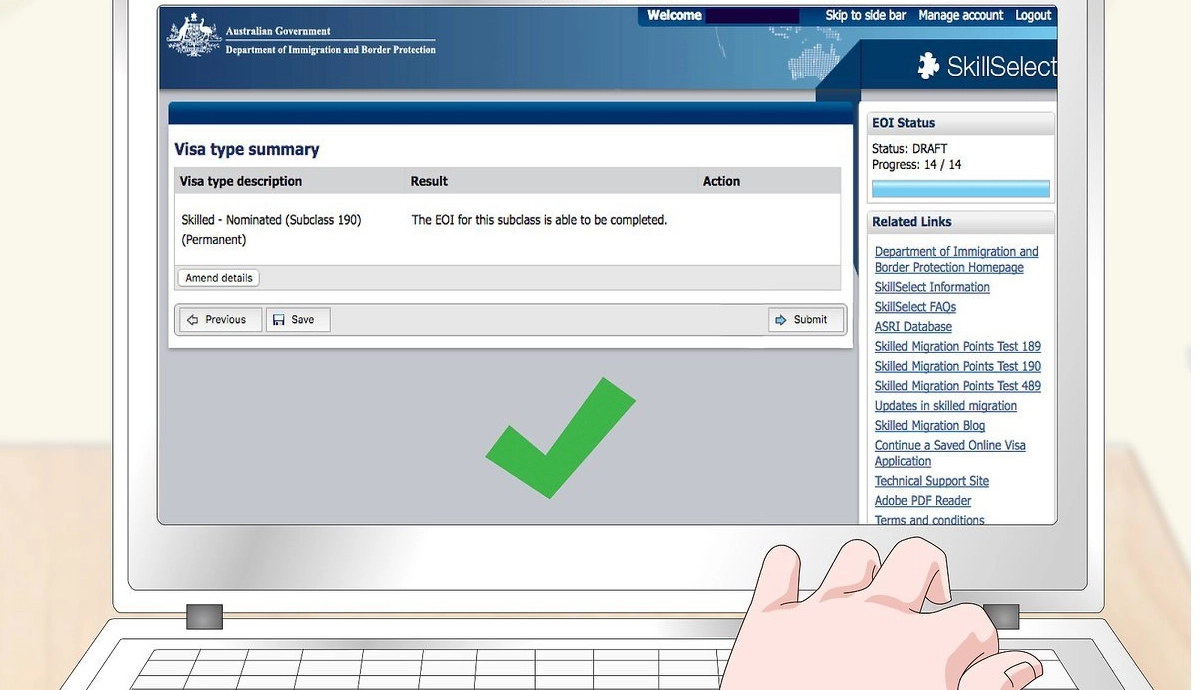Select Skip to side bar link
Screen dimensions: 1200x690
pyautogui.click(x=865, y=15)
